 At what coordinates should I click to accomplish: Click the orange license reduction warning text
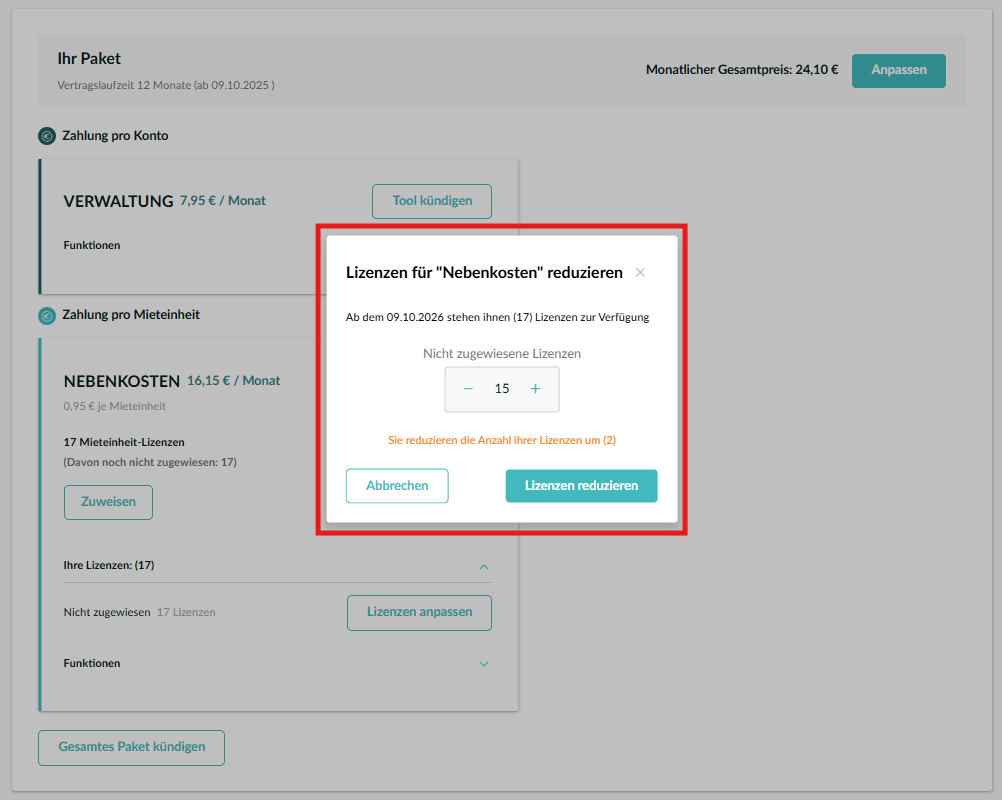(501, 440)
